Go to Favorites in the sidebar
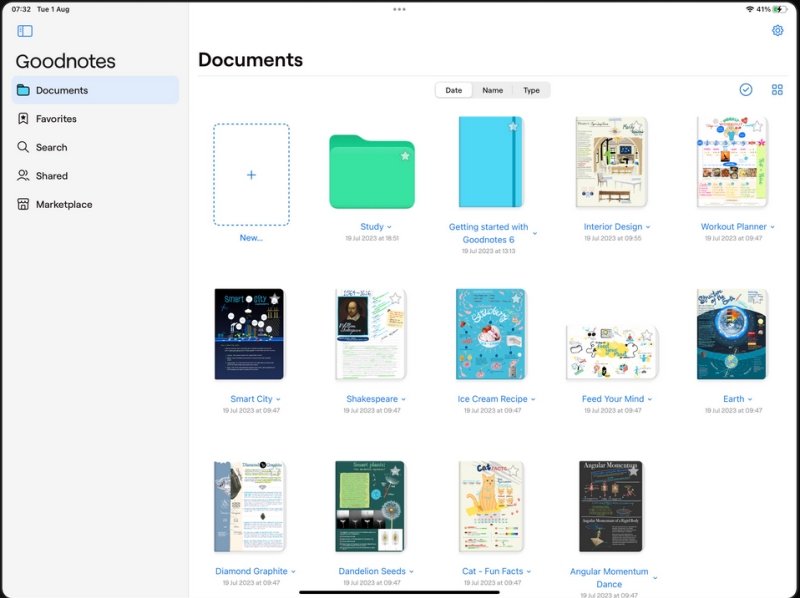 (x=95, y=119)
